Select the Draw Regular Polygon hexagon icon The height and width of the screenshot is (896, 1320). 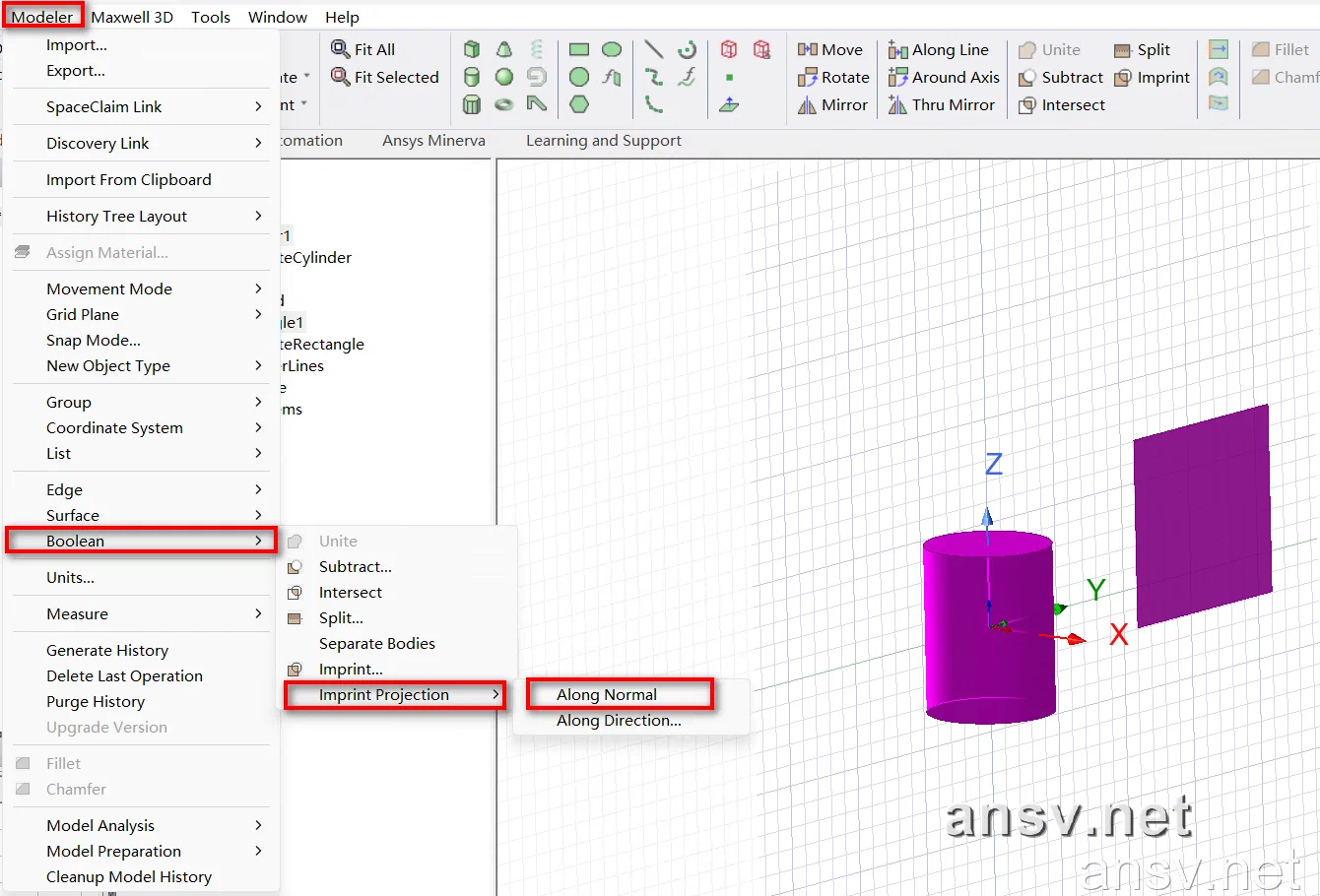click(x=579, y=104)
